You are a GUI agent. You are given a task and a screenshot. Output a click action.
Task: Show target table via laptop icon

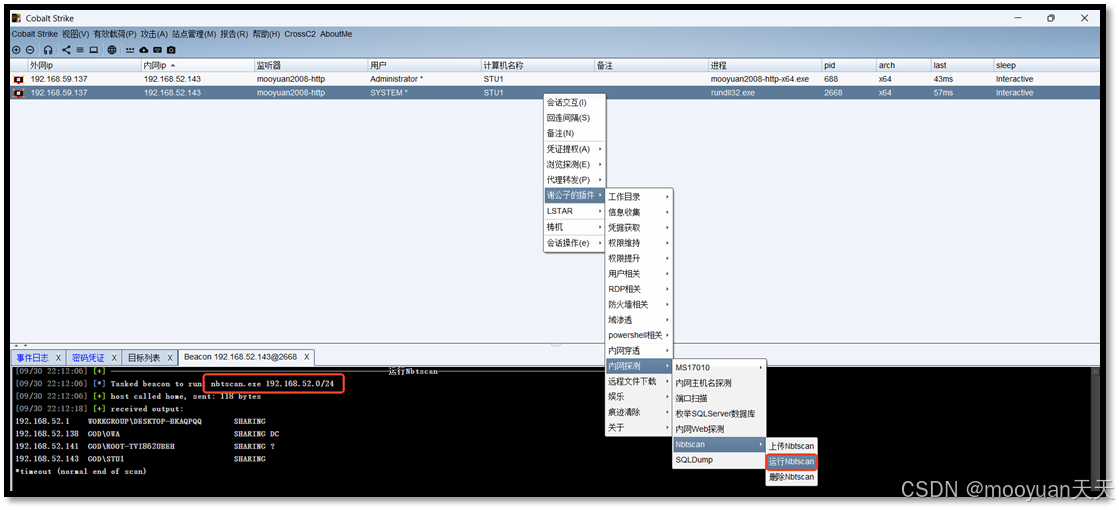[93, 50]
